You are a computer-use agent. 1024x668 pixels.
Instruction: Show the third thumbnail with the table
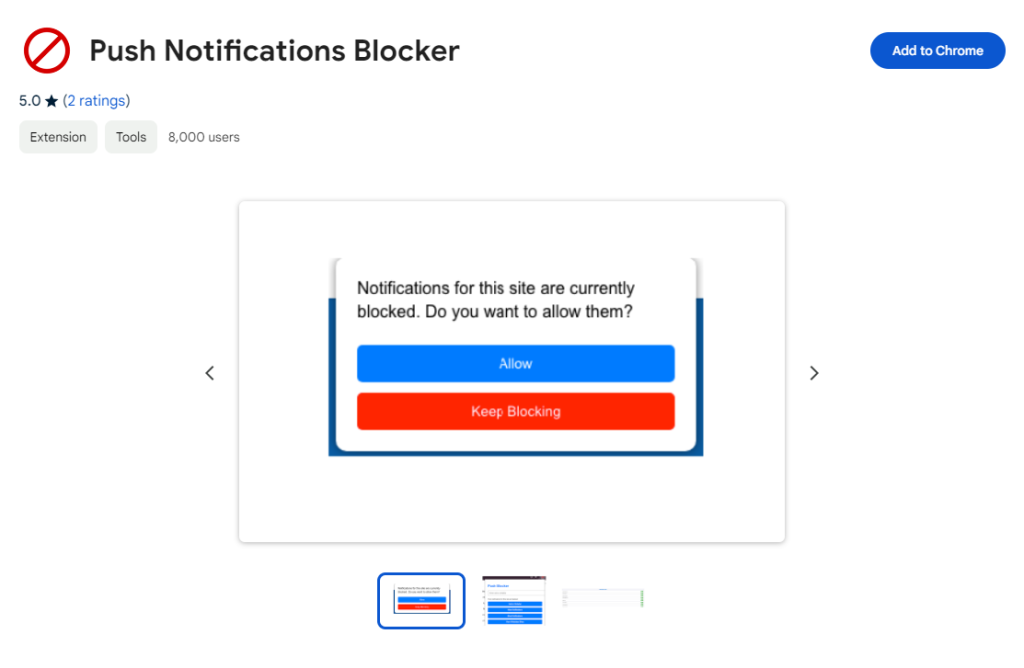coord(603,598)
